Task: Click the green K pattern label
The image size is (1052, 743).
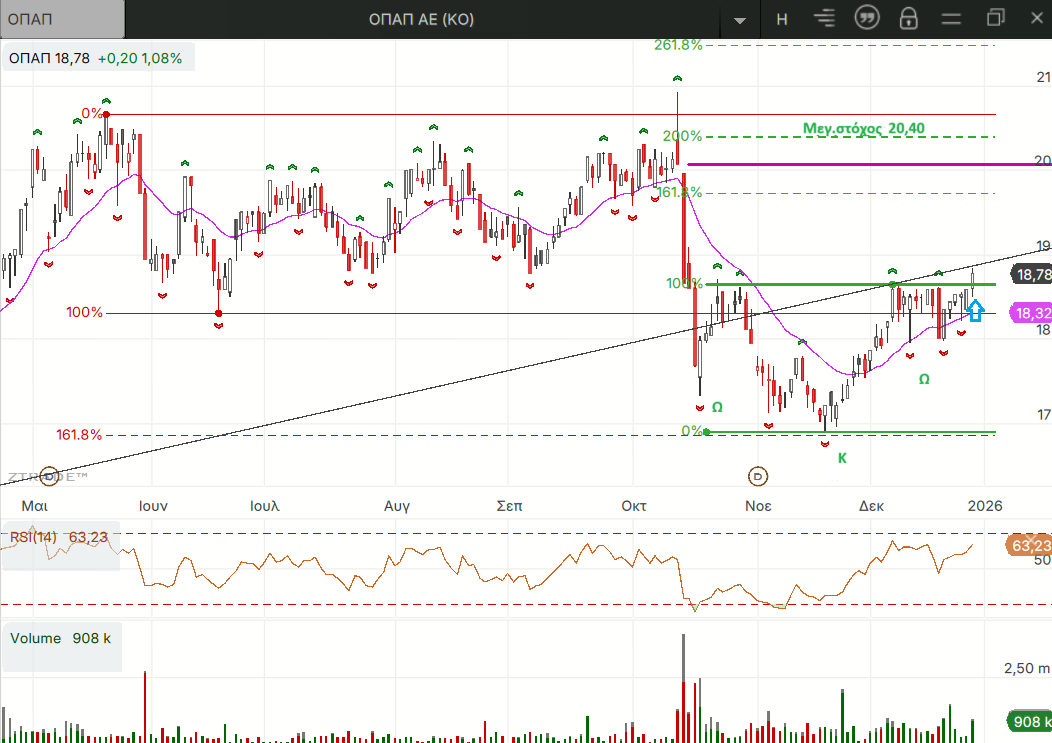Action: (x=842, y=458)
